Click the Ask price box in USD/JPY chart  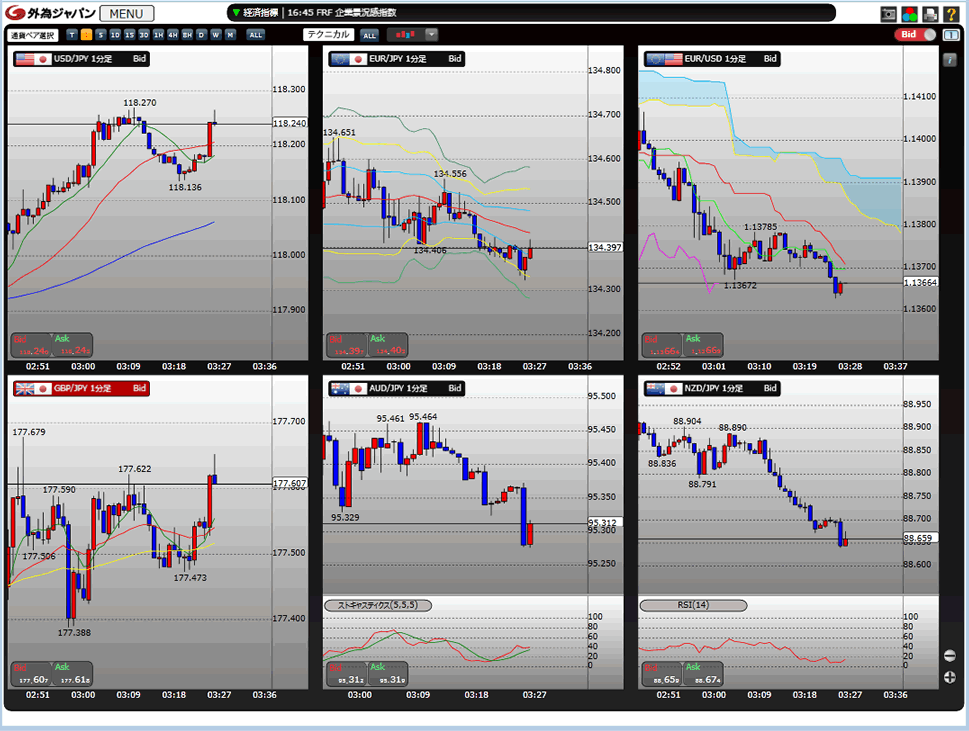click(x=72, y=345)
